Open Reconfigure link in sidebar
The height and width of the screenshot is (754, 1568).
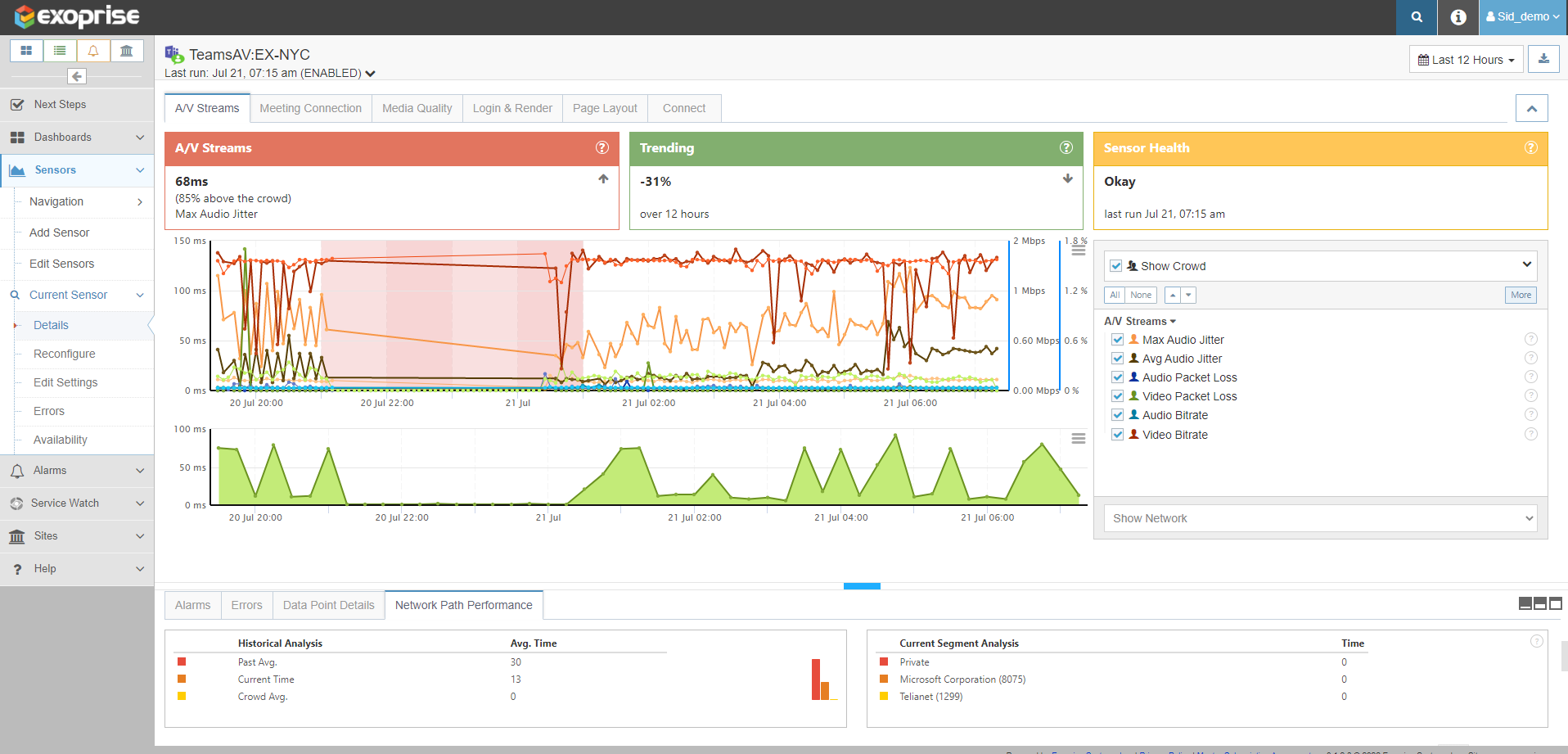65,354
